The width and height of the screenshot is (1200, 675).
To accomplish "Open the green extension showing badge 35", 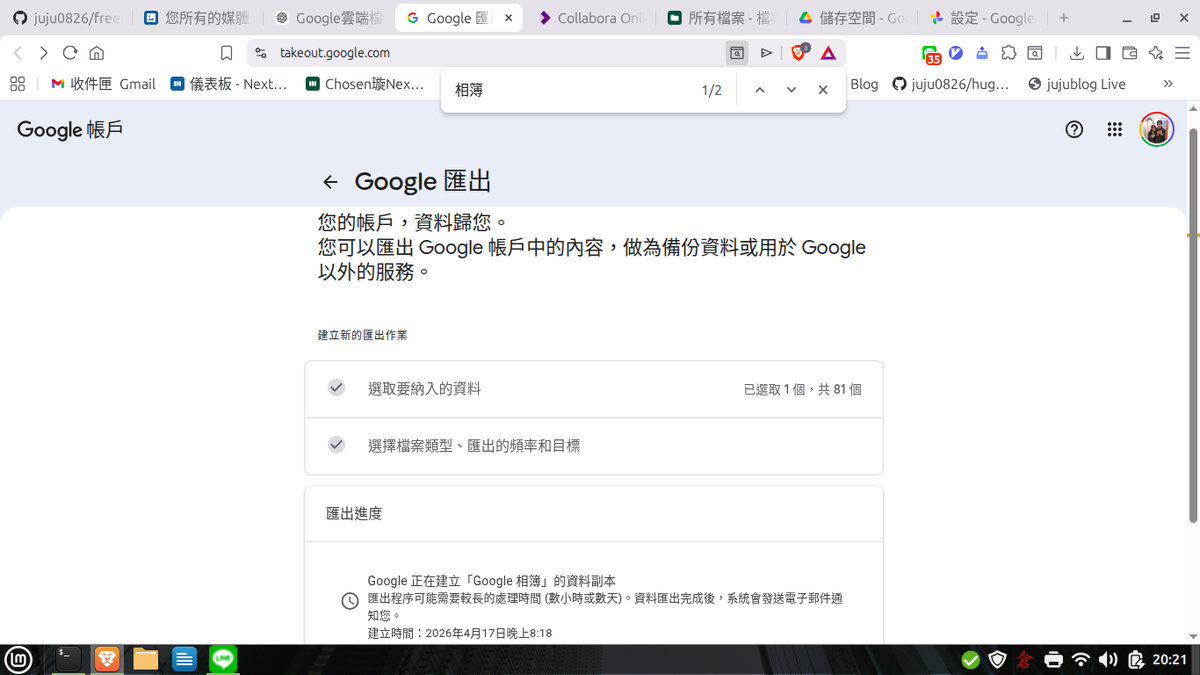I will click(x=930, y=54).
